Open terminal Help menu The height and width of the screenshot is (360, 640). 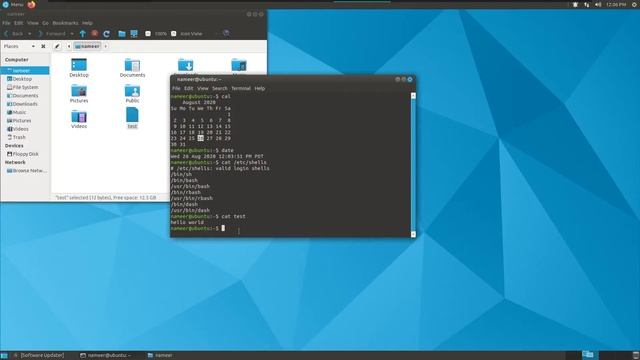pos(260,88)
